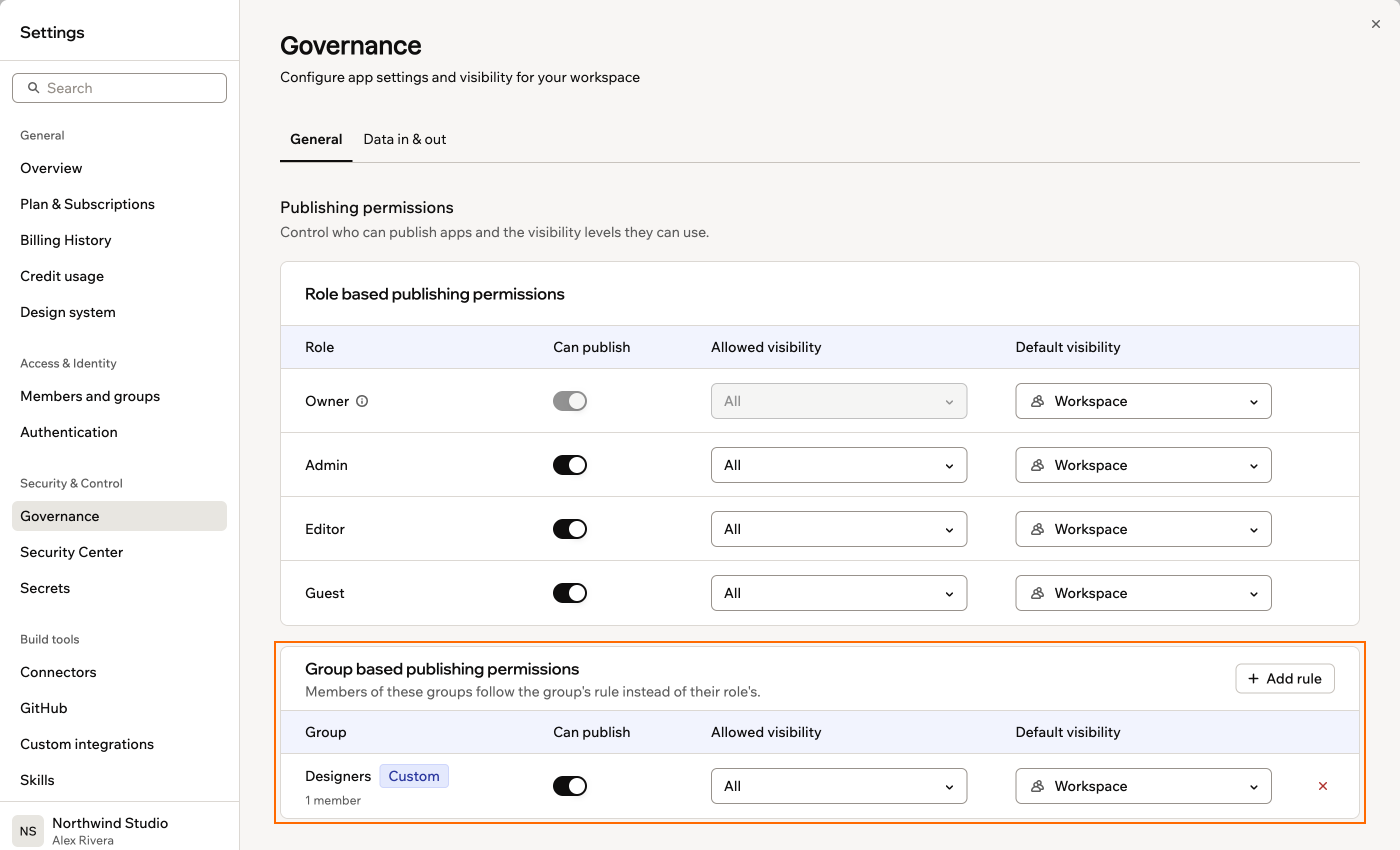
Task: Open Credit usage settings
Action: [119, 276]
